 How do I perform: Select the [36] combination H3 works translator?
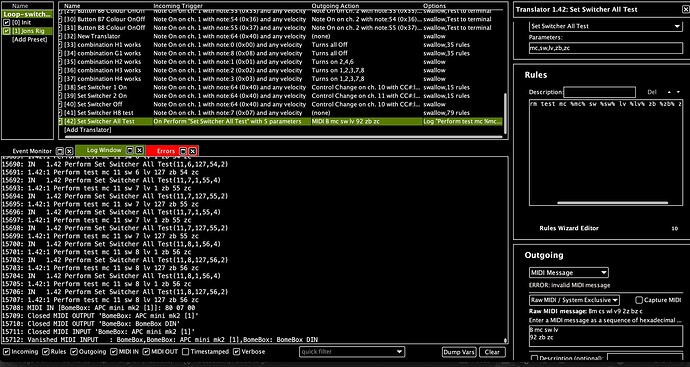coord(281,70)
